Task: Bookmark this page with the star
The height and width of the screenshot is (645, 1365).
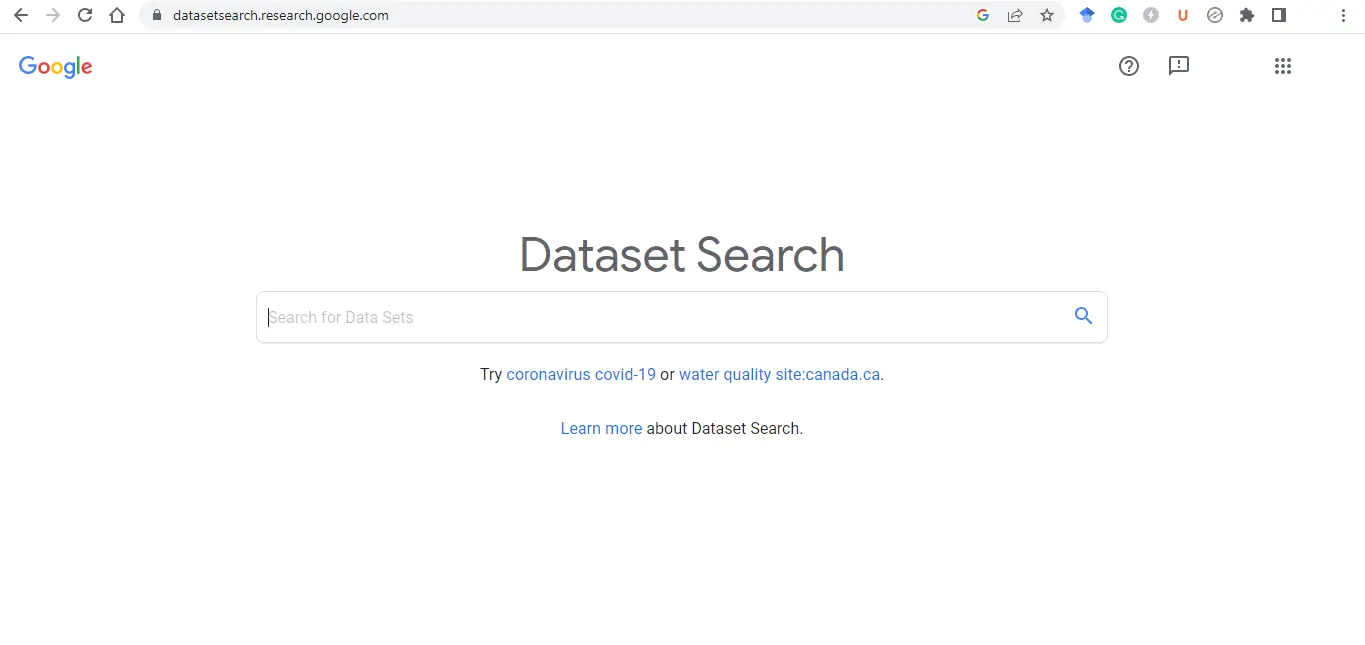Action: point(1047,15)
